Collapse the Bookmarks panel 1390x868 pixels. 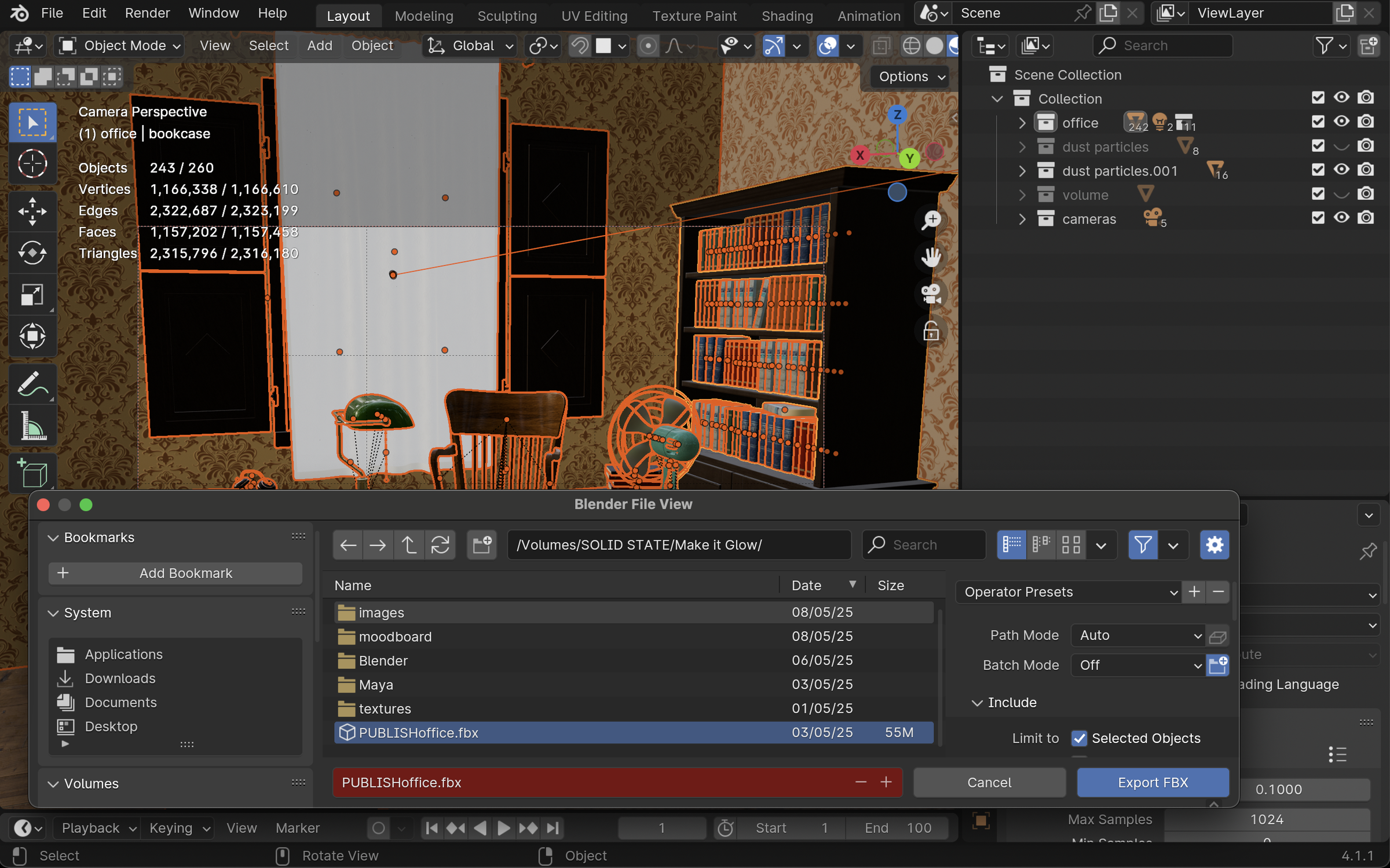click(x=53, y=538)
